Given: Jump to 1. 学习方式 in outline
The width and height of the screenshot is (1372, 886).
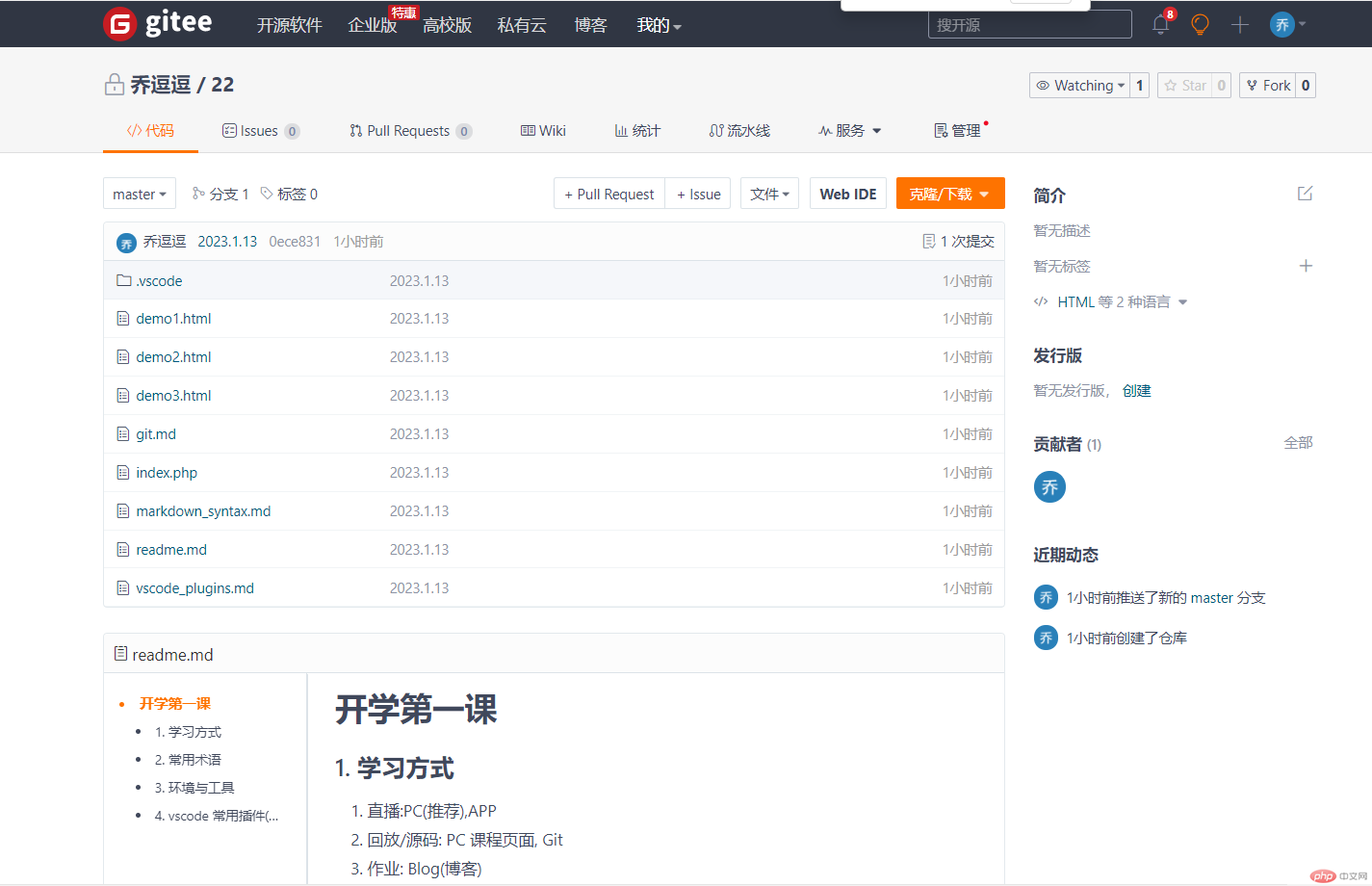Looking at the screenshot, I should [188, 732].
